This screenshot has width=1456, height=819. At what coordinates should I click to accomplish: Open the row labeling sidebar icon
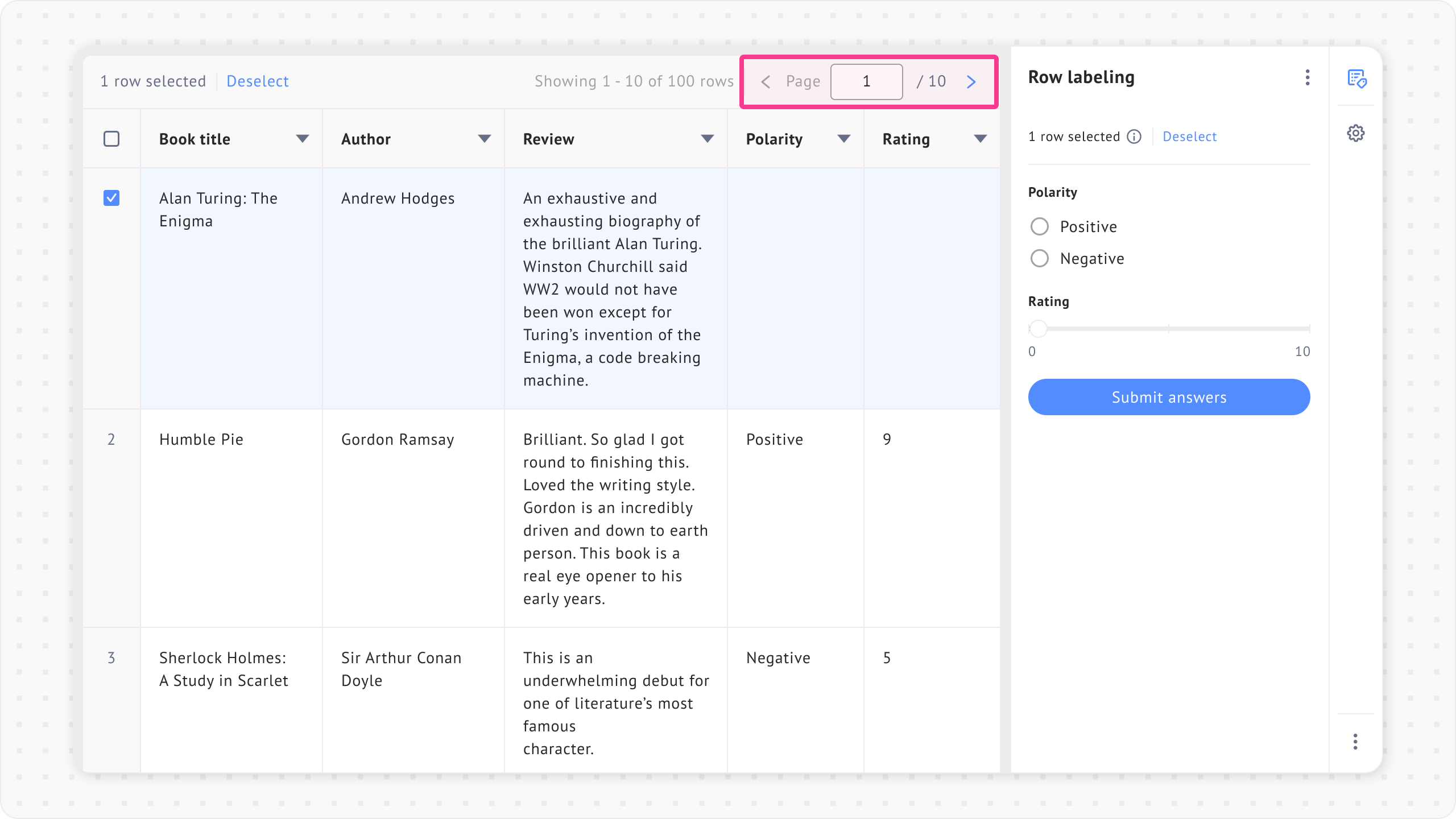(x=1356, y=78)
